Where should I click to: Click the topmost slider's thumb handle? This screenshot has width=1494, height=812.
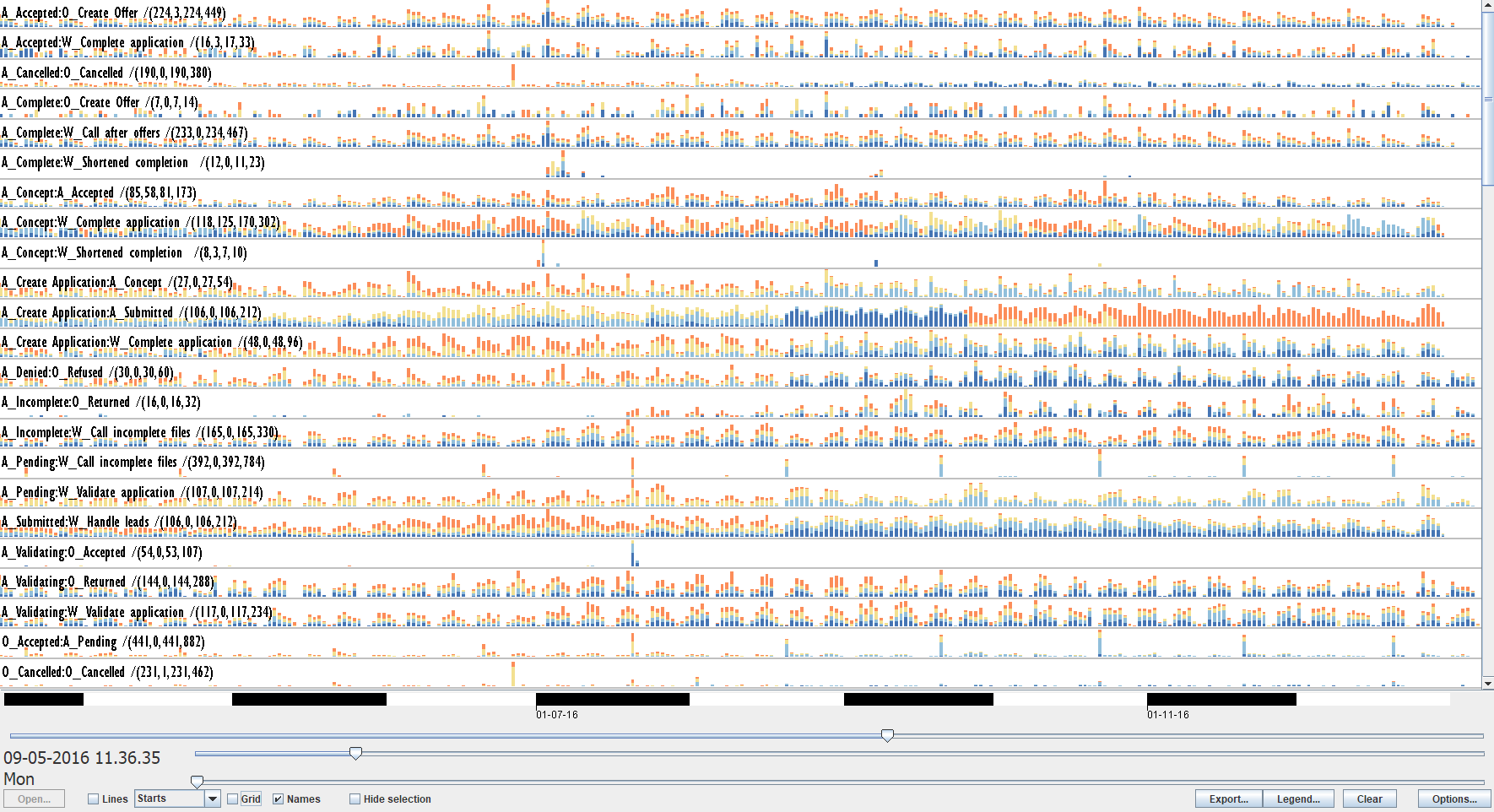coord(887,736)
